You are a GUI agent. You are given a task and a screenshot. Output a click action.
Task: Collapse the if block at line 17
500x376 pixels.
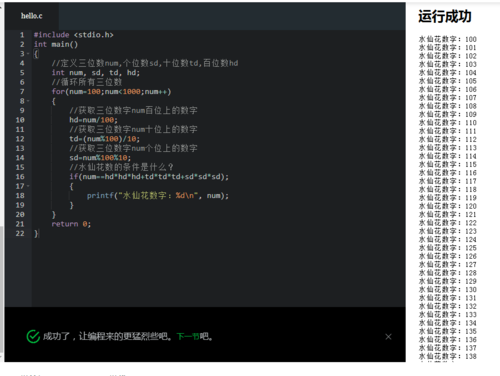28,186
